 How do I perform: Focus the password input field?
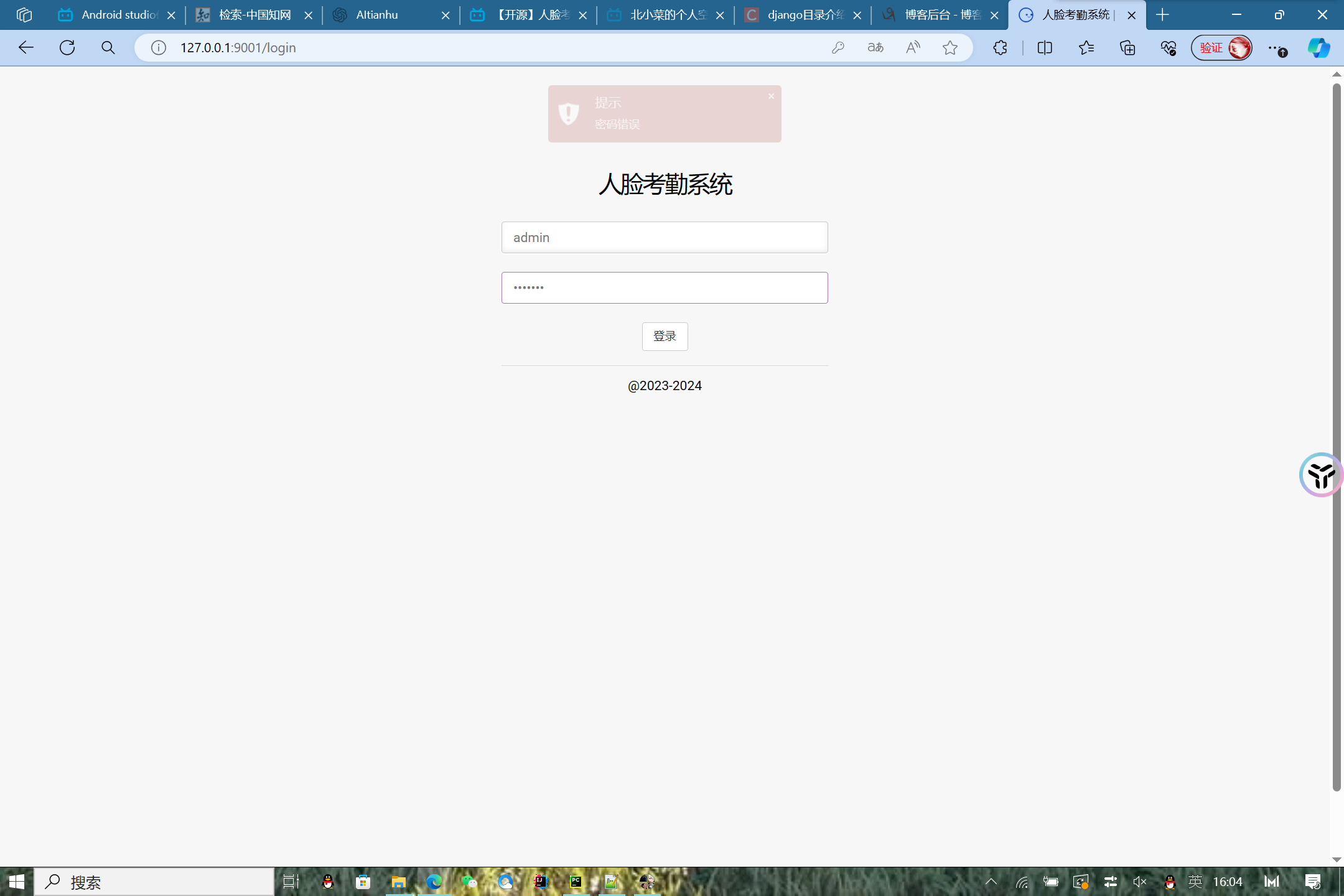point(665,287)
